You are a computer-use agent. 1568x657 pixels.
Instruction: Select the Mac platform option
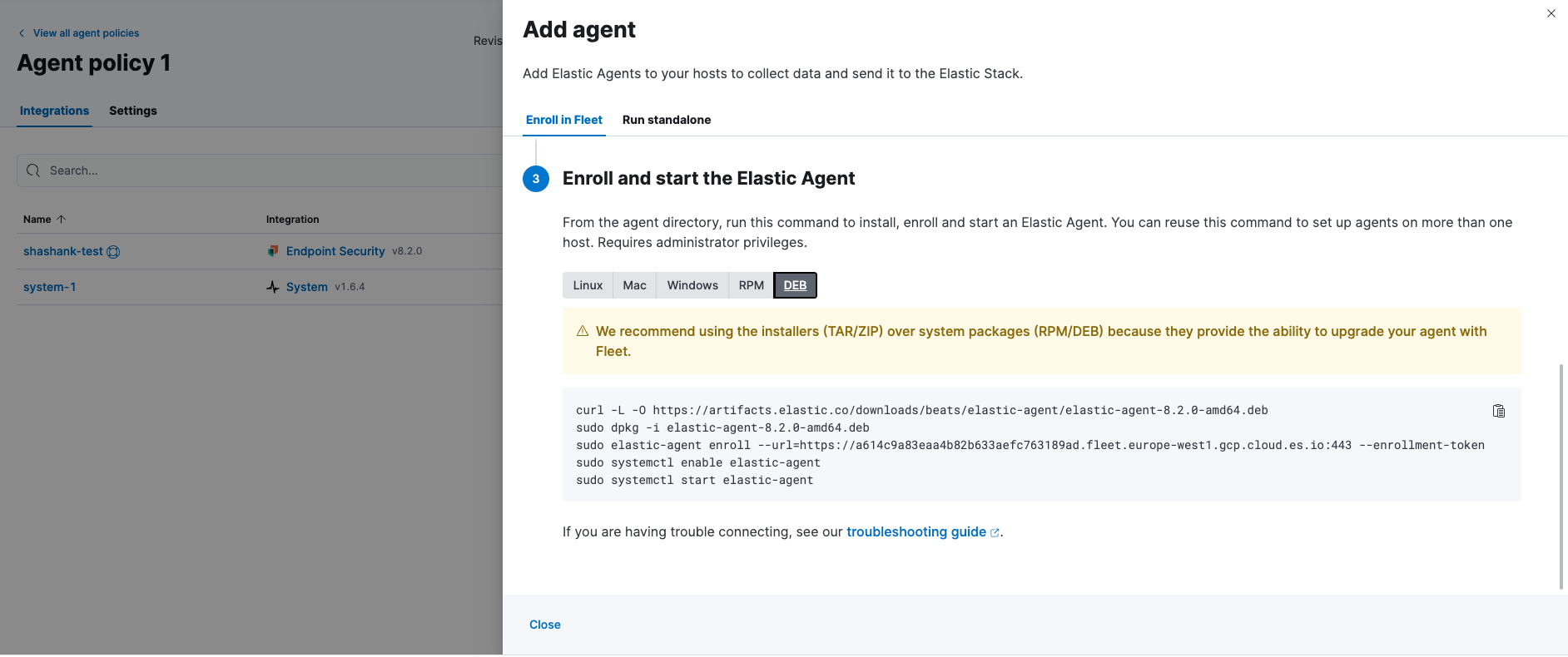click(634, 285)
